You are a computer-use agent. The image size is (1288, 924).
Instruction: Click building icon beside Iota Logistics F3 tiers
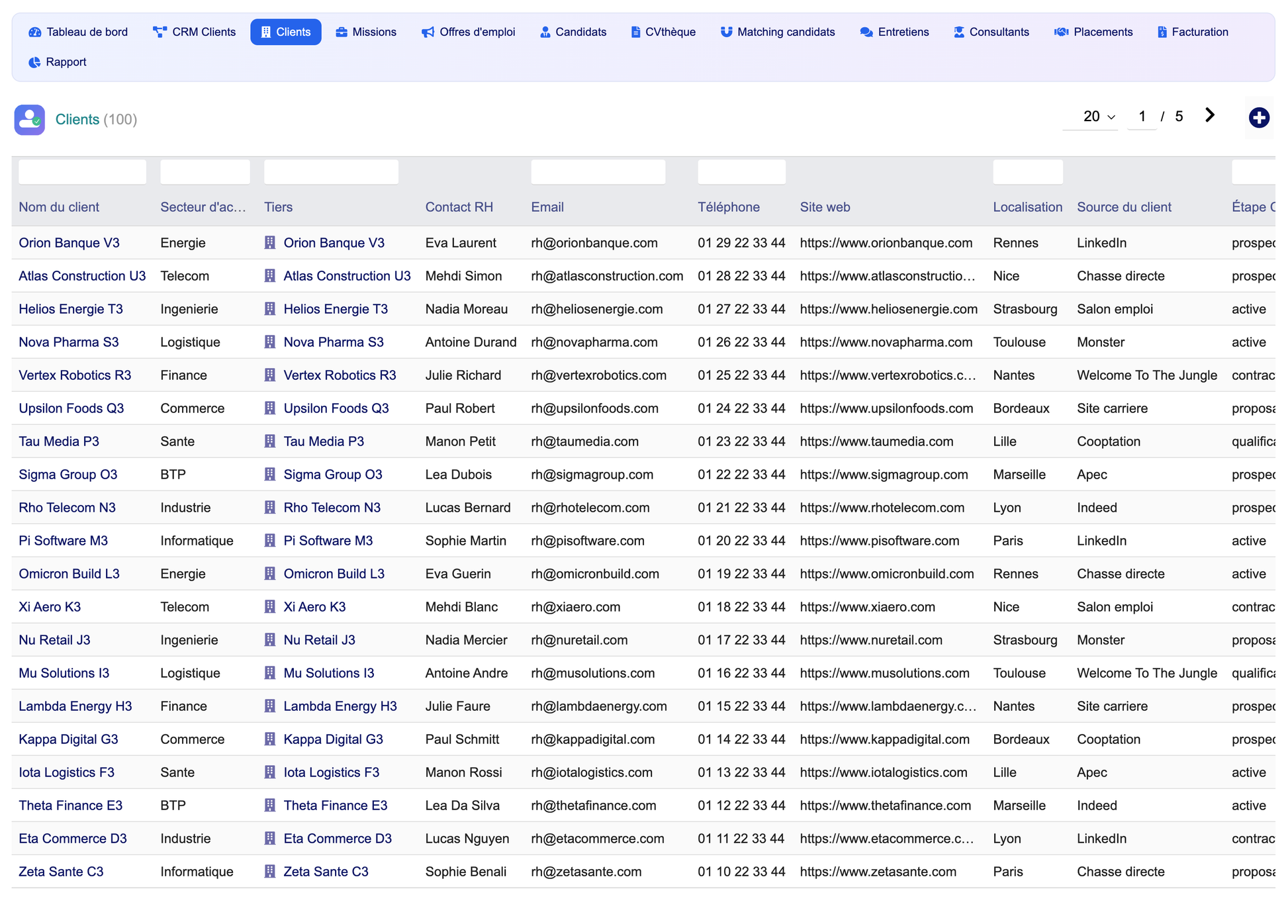tap(270, 772)
